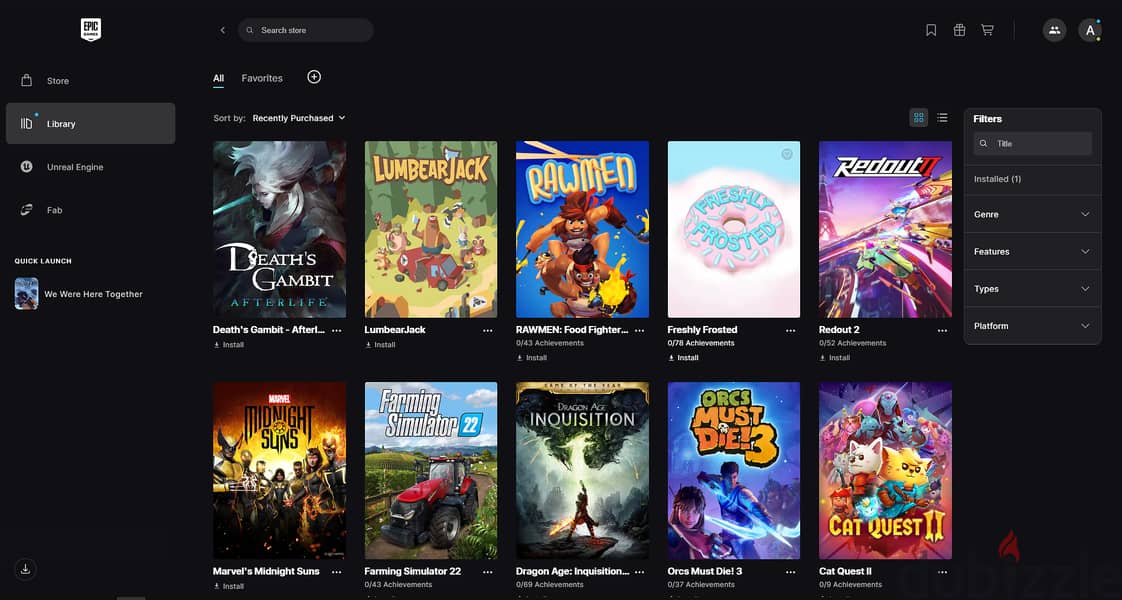Install RAWMEN: Food Fighter
Viewport: 1122px width, 600px height.
tap(532, 358)
